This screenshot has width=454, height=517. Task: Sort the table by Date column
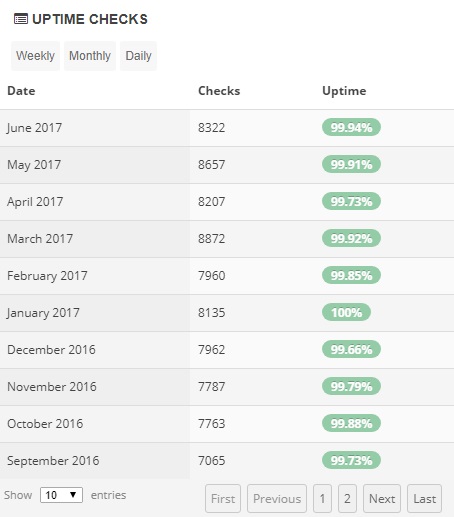click(x=21, y=91)
